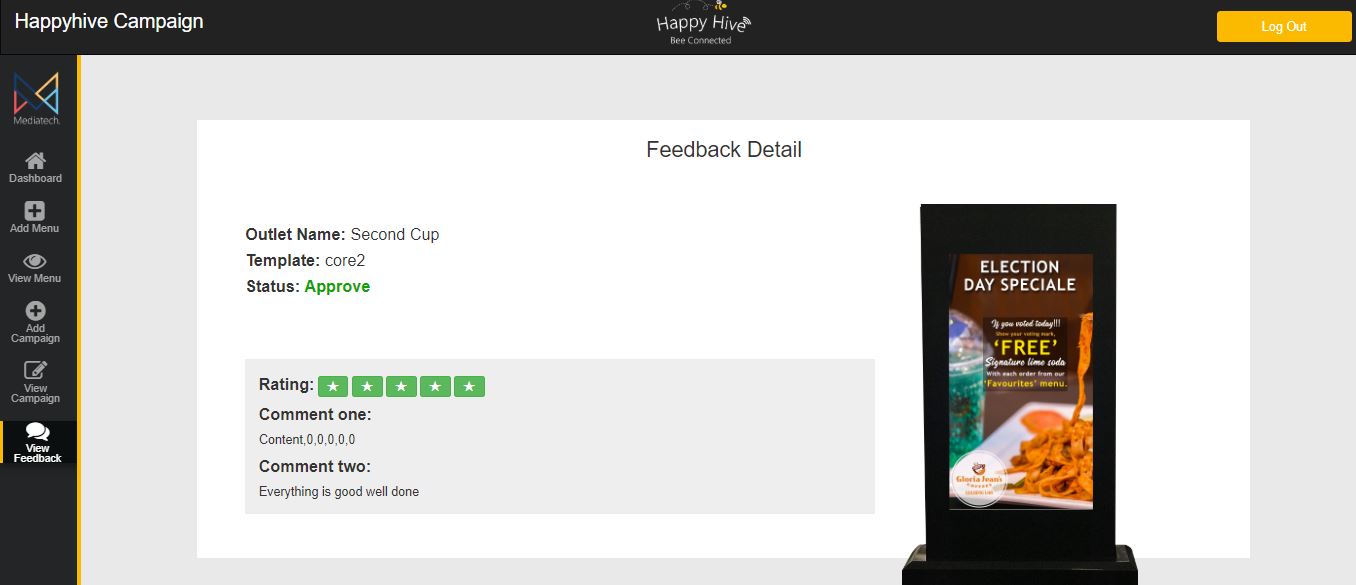
Task: Open View Menu eye icon
Action: pyautogui.click(x=35, y=261)
